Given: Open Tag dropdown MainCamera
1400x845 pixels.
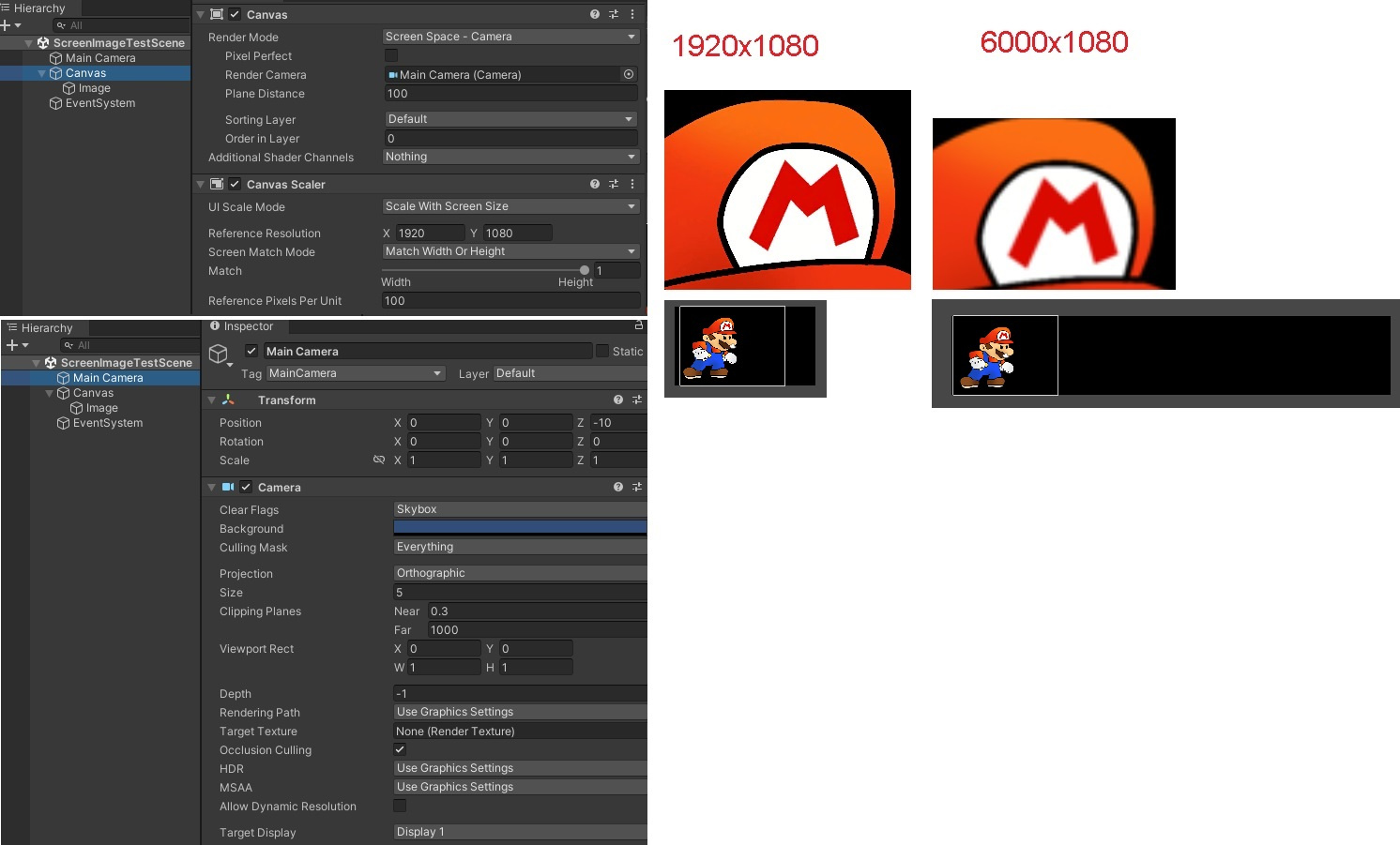Looking at the screenshot, I should [x=355, y=373].
